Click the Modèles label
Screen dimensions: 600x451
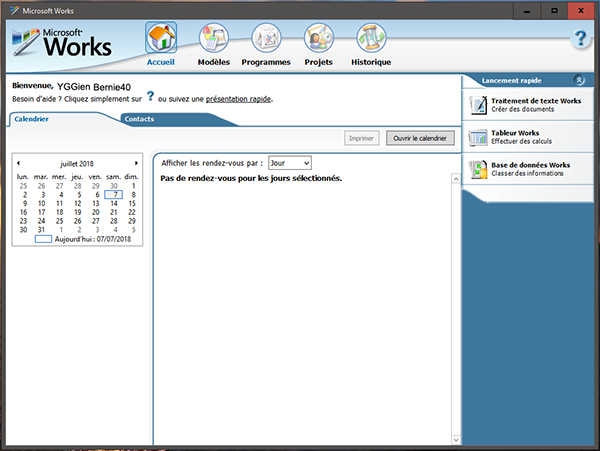(214, 62)
